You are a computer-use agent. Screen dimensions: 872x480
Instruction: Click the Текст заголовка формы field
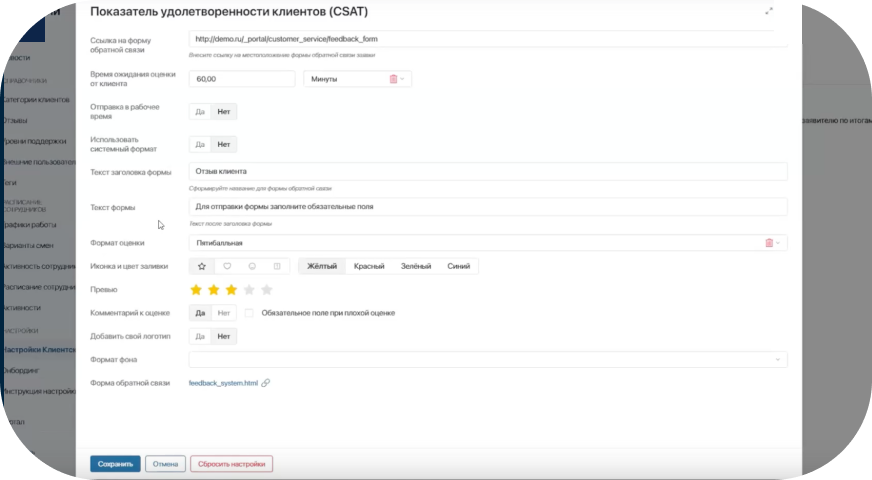click(488, 171)
